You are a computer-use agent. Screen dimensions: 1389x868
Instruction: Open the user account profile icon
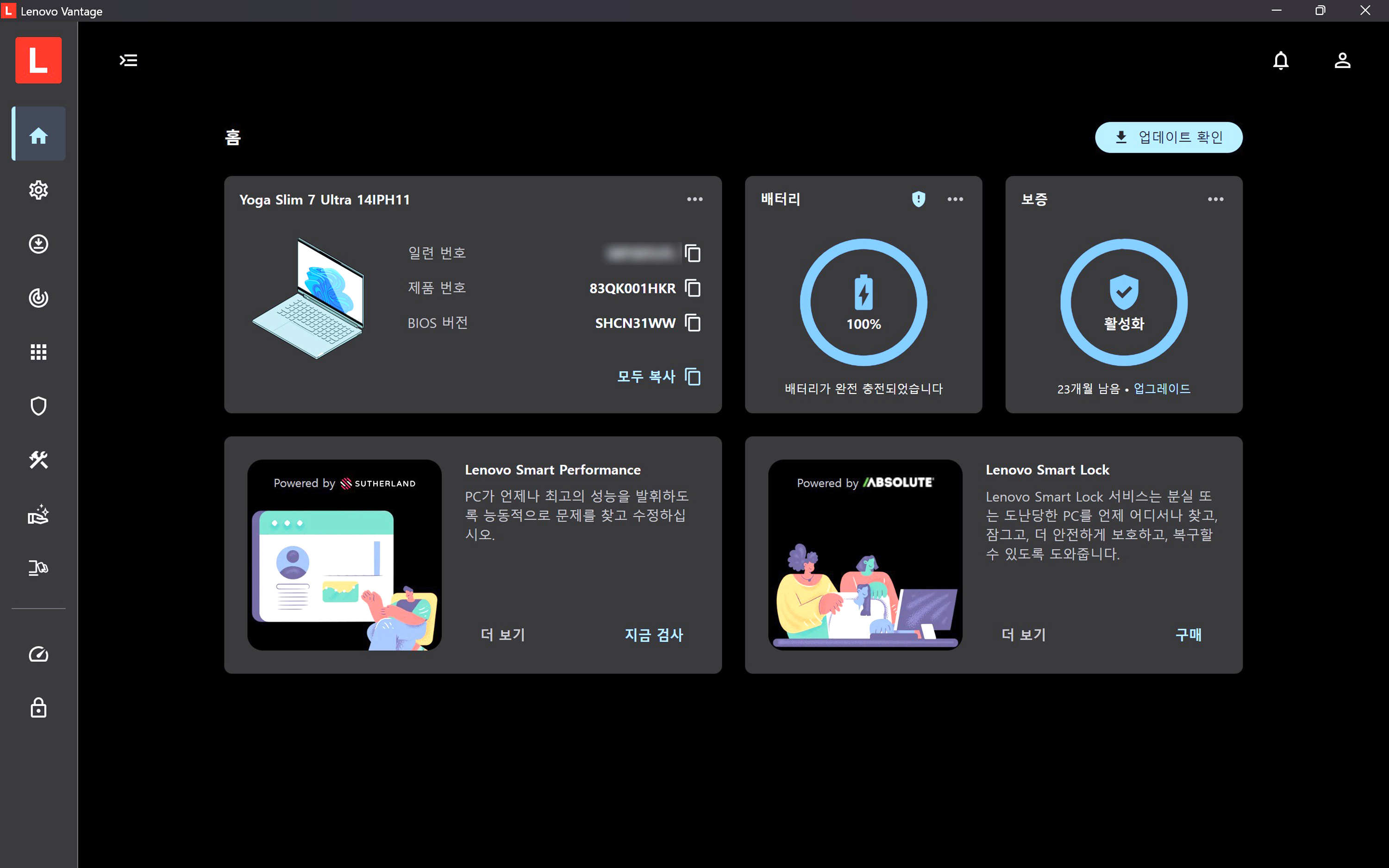point(1343,60)
